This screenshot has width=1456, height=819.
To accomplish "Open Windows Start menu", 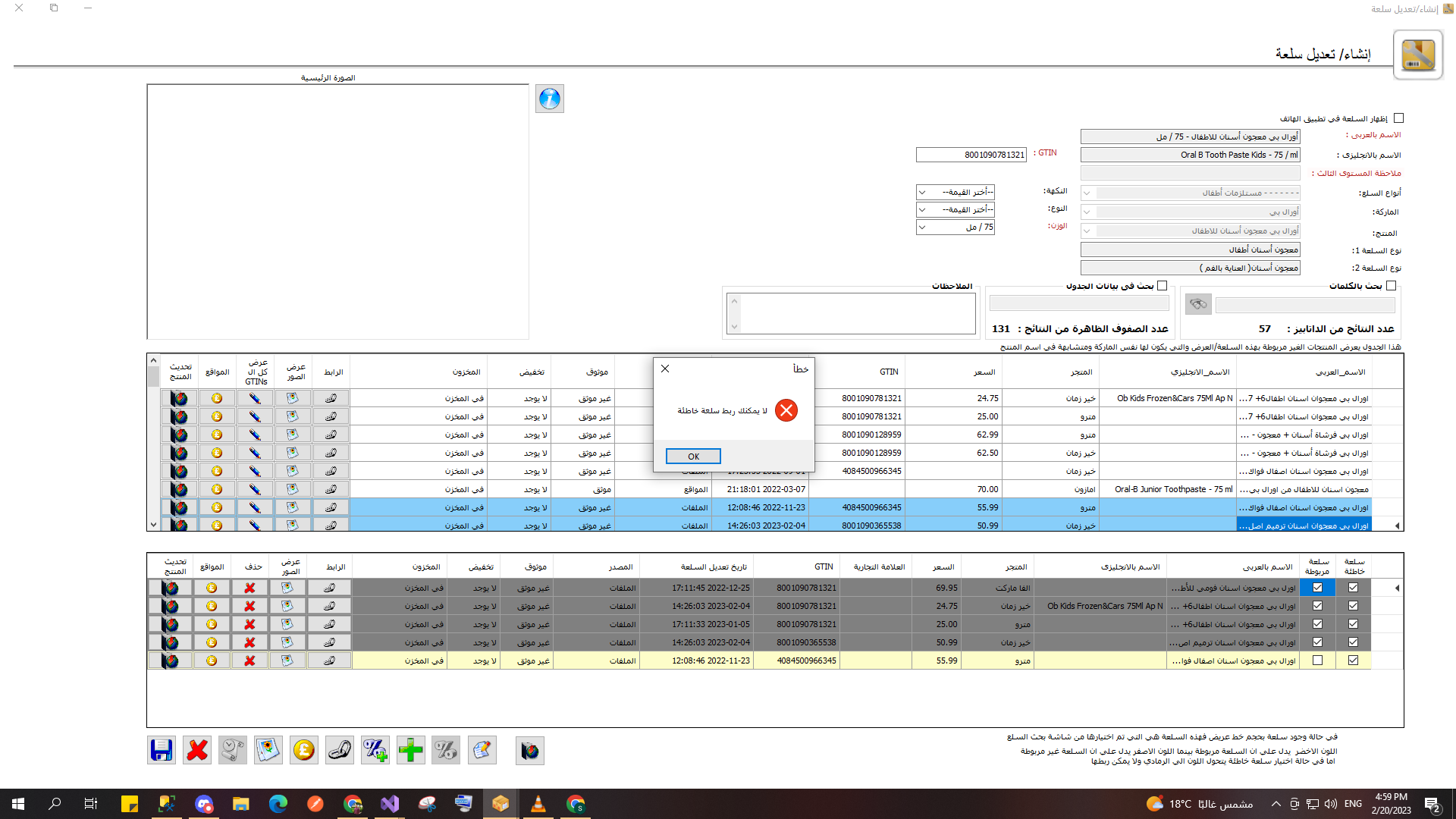I will pyautogui.click(x=18, y=804).
